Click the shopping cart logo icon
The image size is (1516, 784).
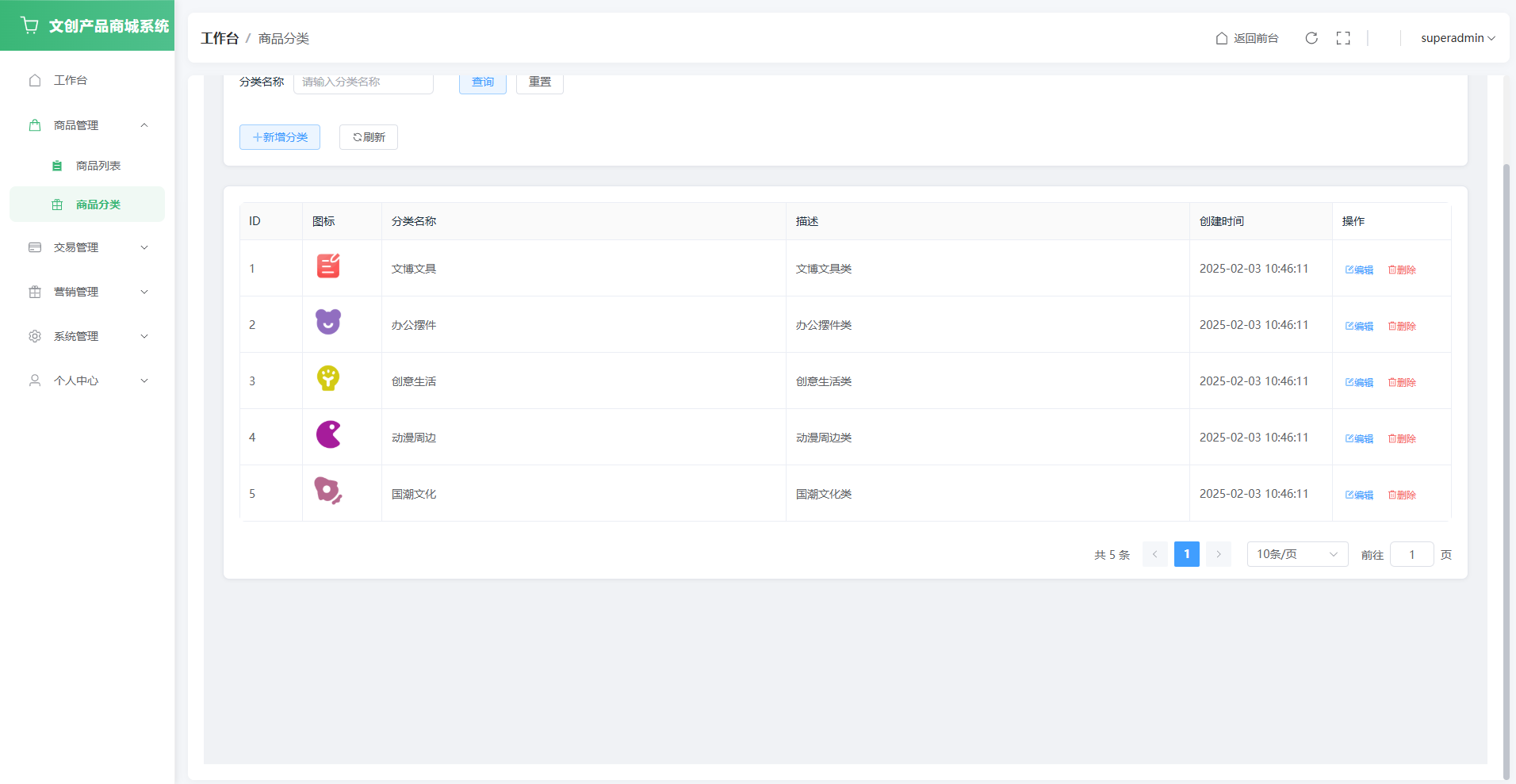point(29,25)
